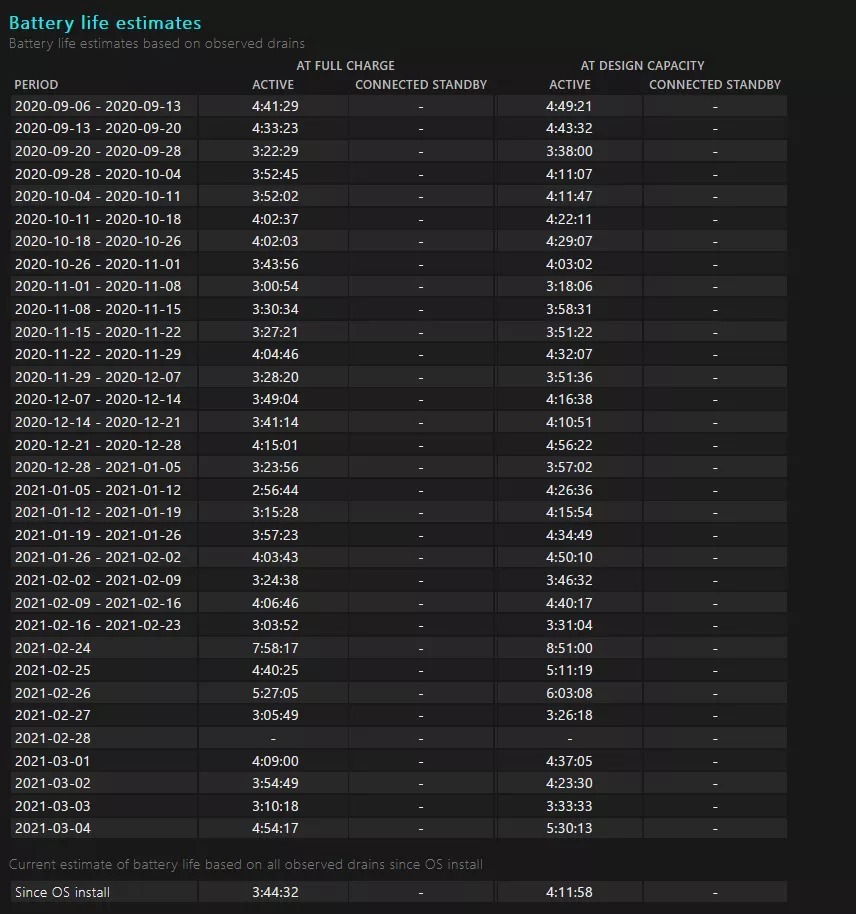Click the 3:00:54 full charge value
Image resolution: width=856 pixels, height=914 pixels.
click(x=275, y=286)
